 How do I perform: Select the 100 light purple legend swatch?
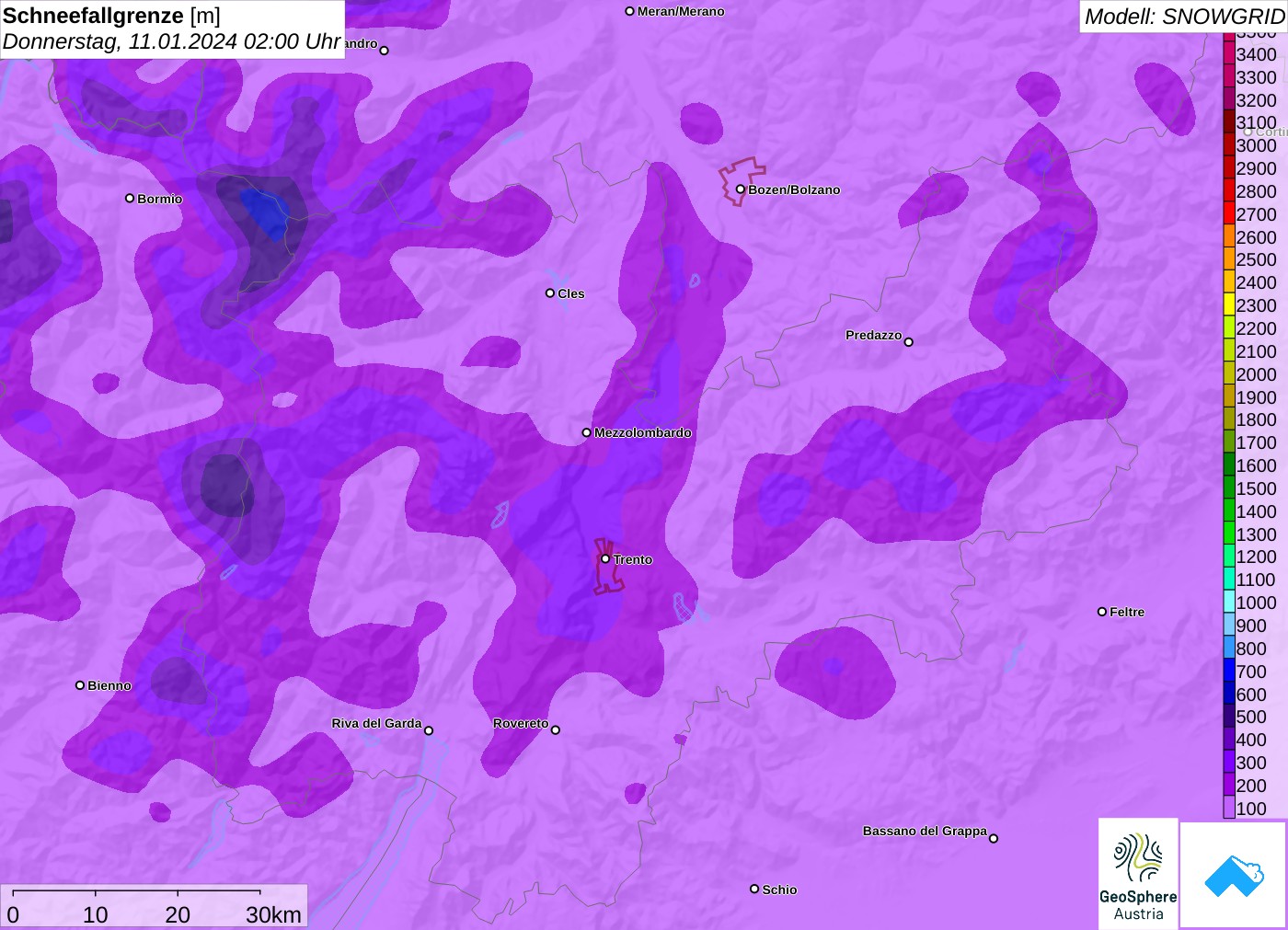pos(1229,808)
